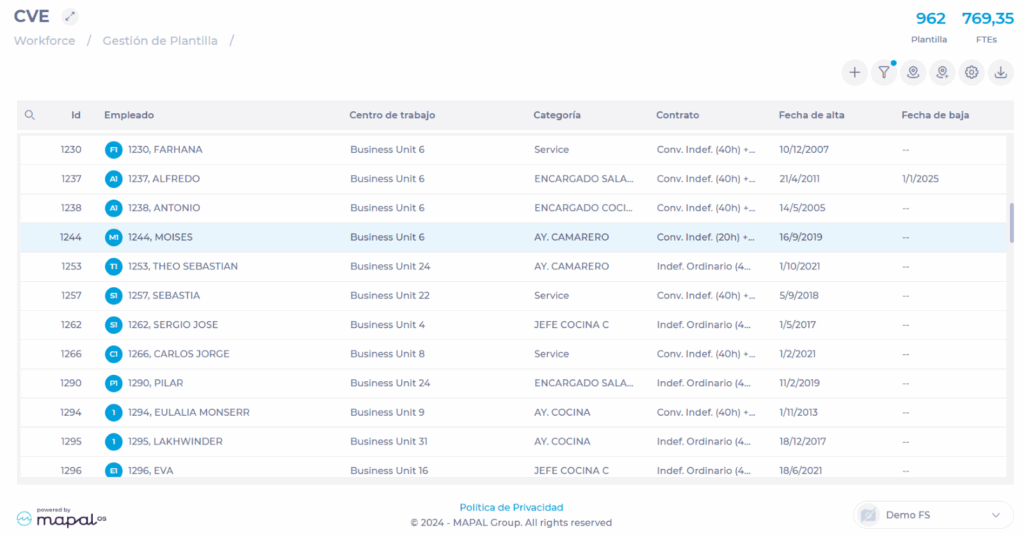Sort by the Fecha de alta column header
Screen dimensions: 1024x536
(x=811, y=115)
